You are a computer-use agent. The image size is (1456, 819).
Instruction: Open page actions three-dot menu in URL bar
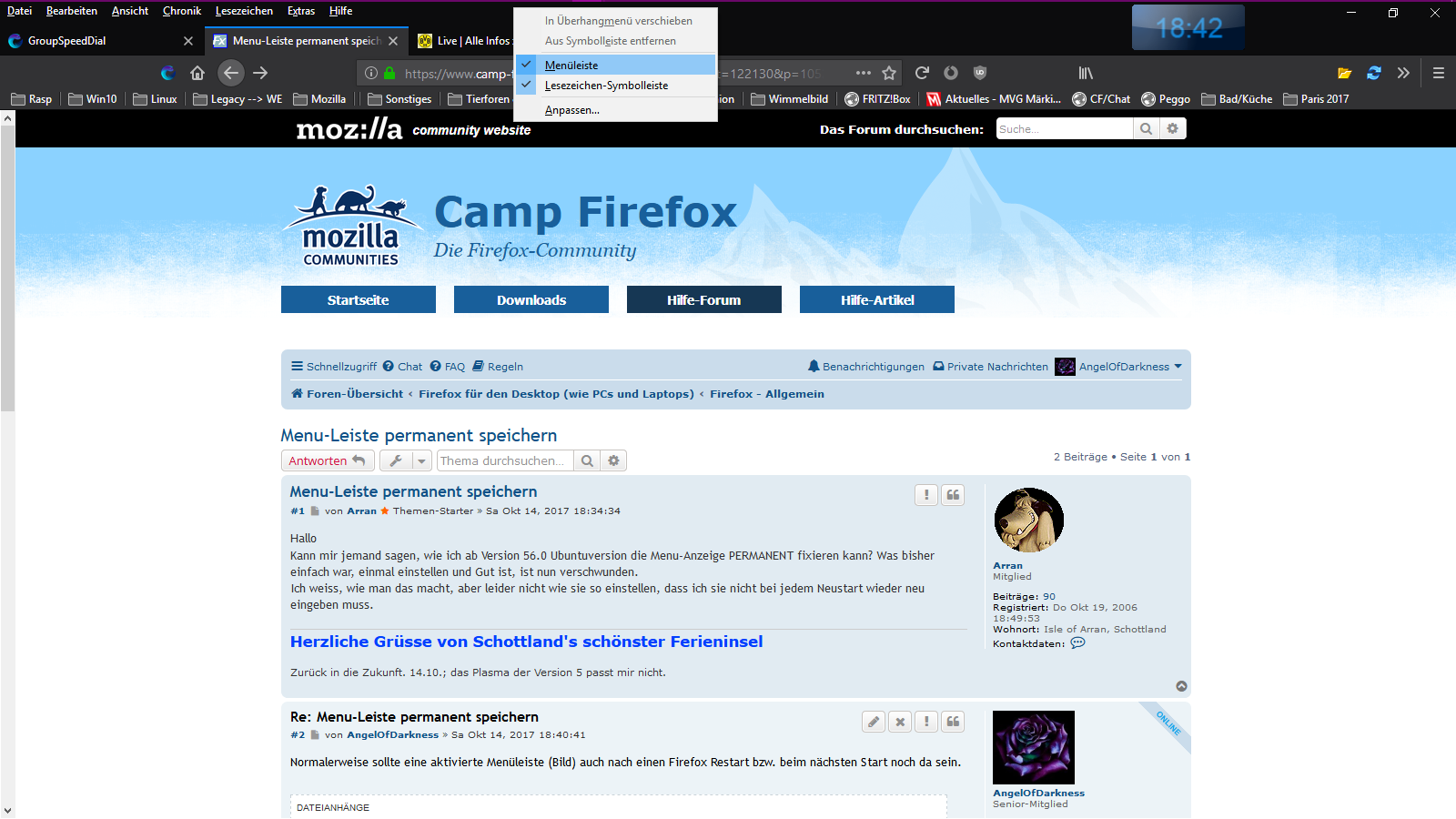tap(863, 73)
